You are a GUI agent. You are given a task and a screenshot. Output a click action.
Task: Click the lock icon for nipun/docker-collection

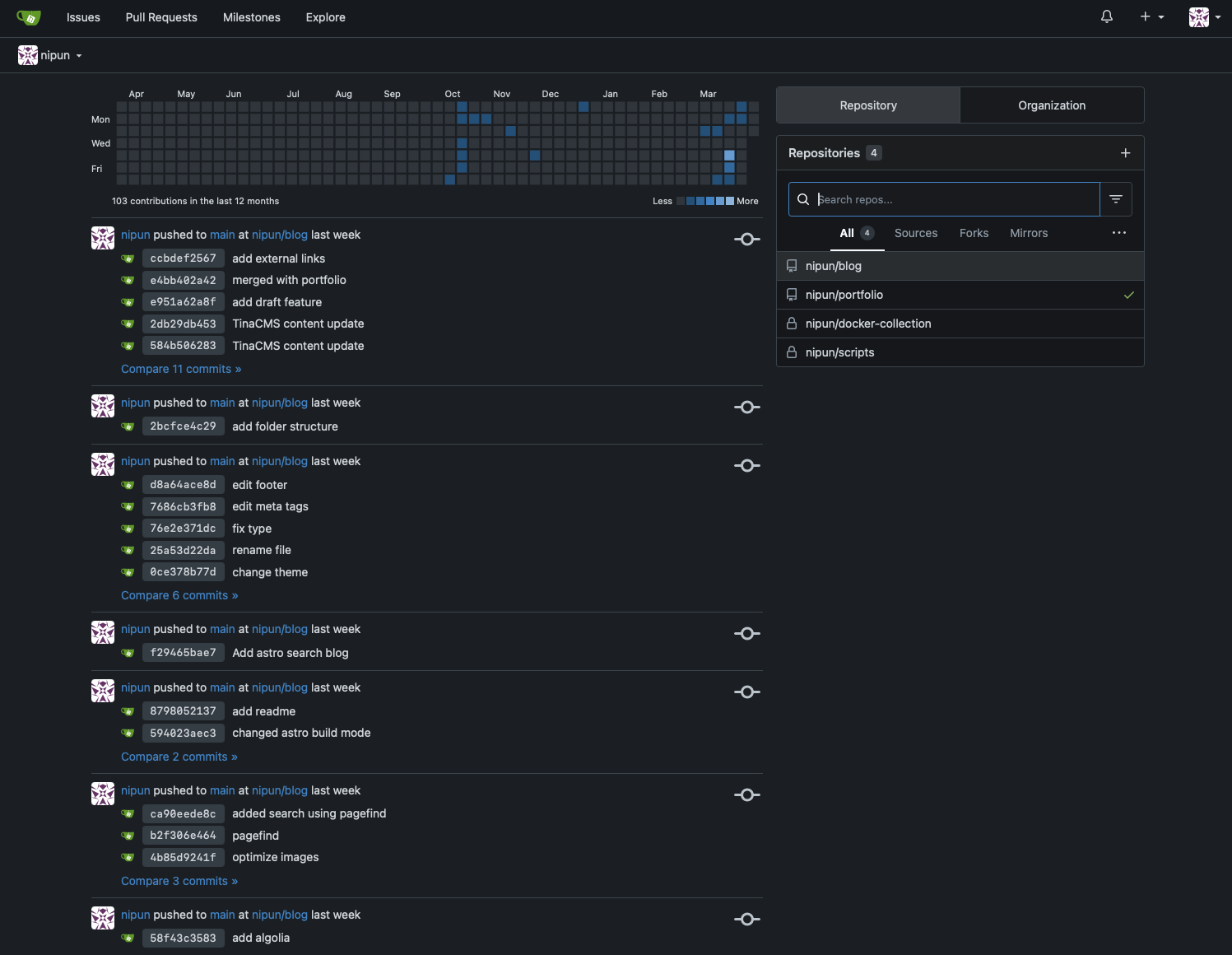(x=792, y=324)
